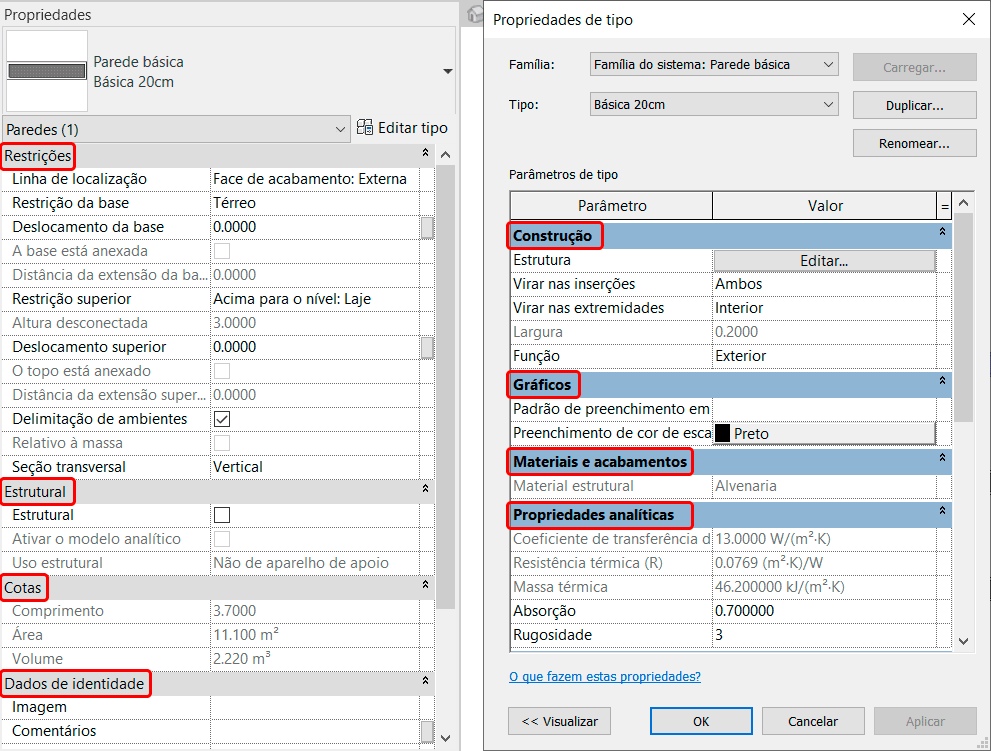This screenshot has width=991, height=751.
Task: Expand the wall type selector arrow
Action: click(x=447, y=72)
